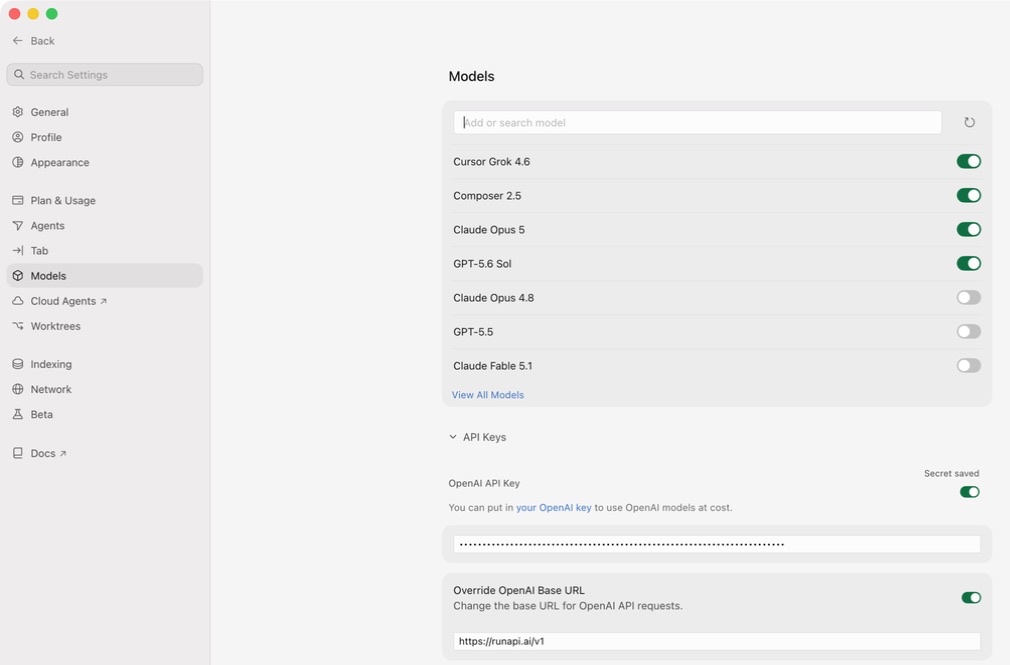Viewport: 1010px width, 665px height.
Task: Select Agents in the sidebar
Action: point(105,226)
